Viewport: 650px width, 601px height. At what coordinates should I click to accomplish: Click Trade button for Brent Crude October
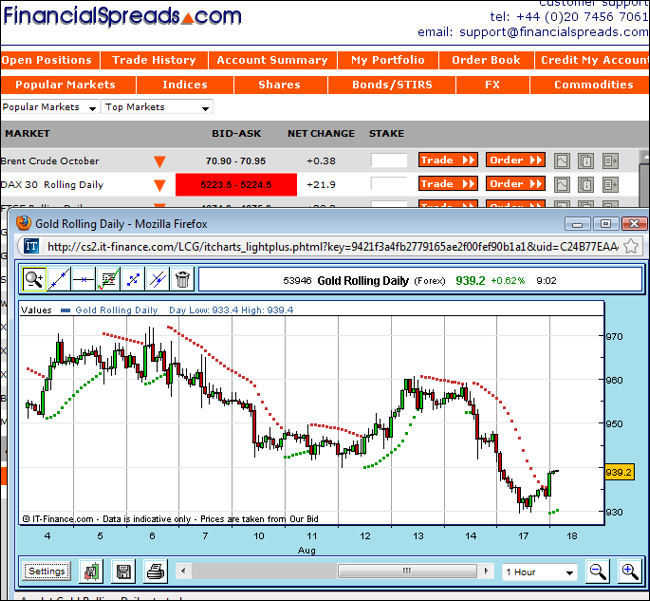coord(448,160)
